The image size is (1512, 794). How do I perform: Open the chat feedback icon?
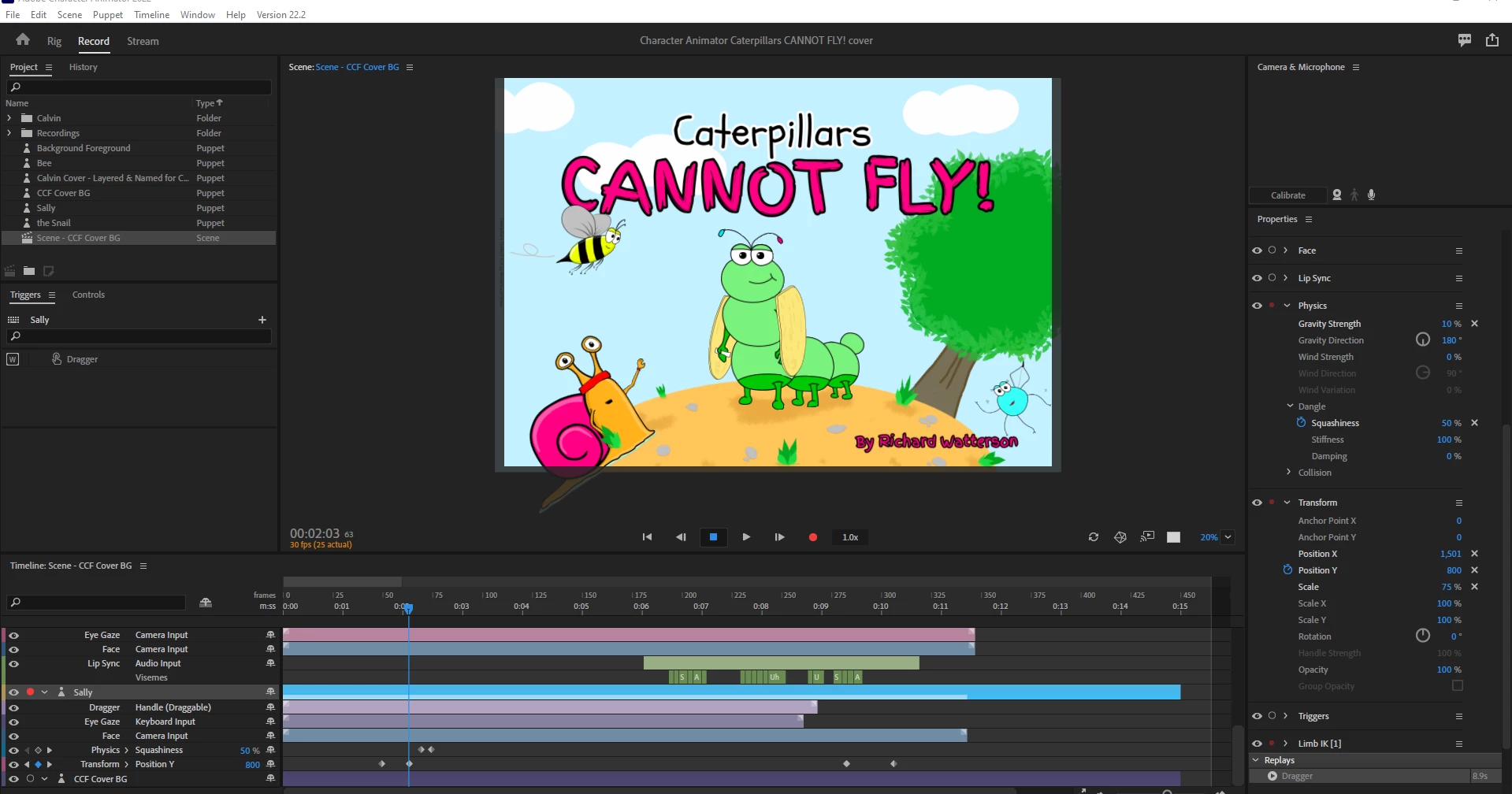point(1465,40)
